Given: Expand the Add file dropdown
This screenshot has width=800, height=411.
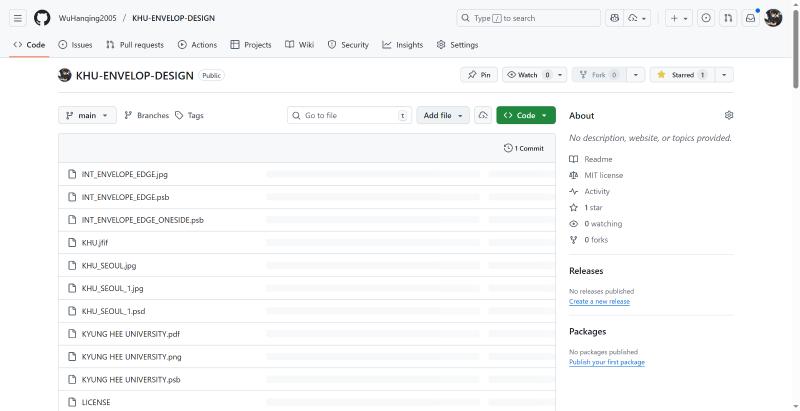Looking at the screenshot, I should (x=443, y=115).
